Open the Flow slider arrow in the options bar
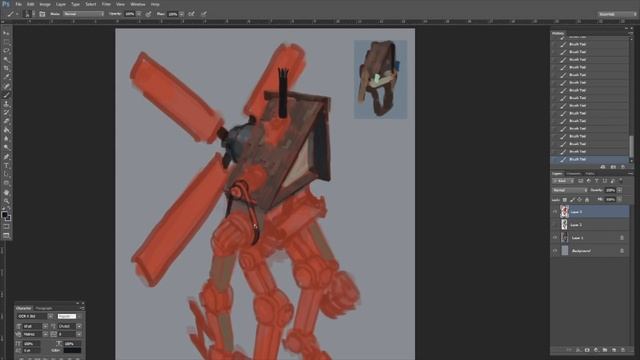 181,14
